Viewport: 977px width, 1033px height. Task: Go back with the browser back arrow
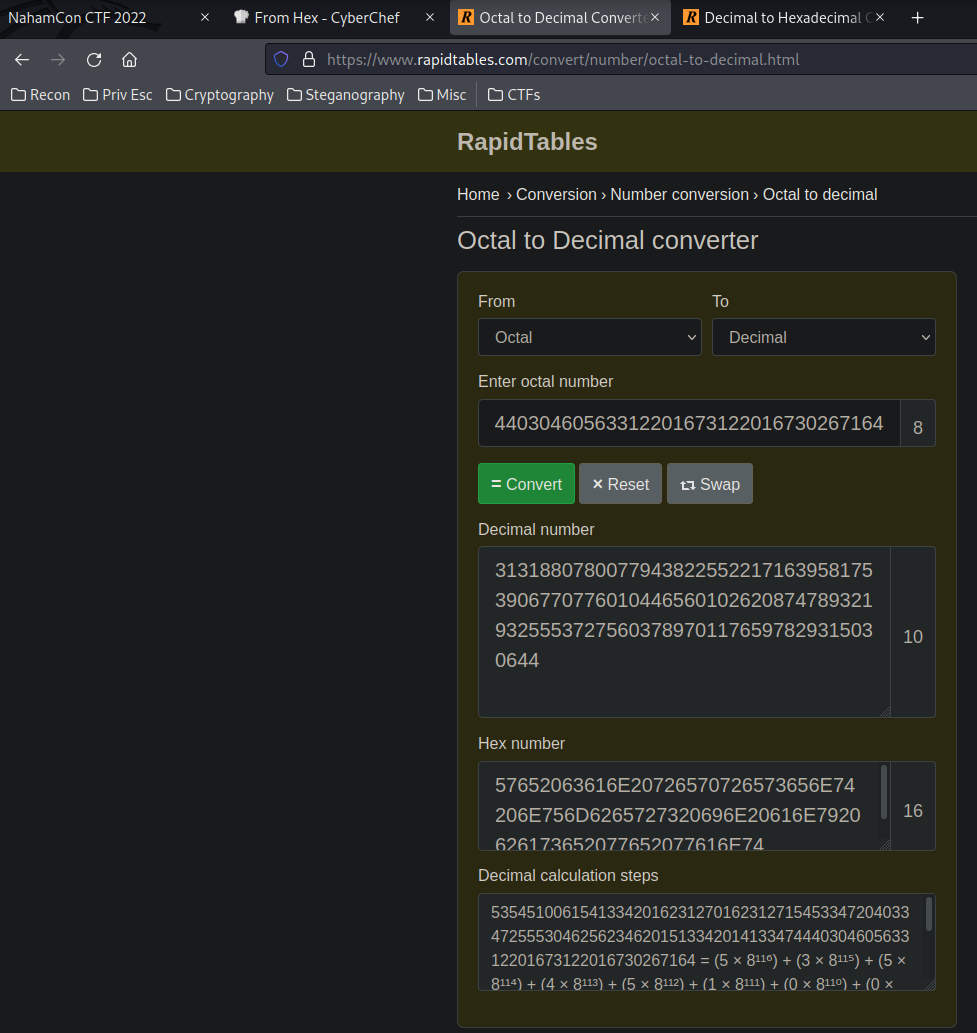(22, 60)
